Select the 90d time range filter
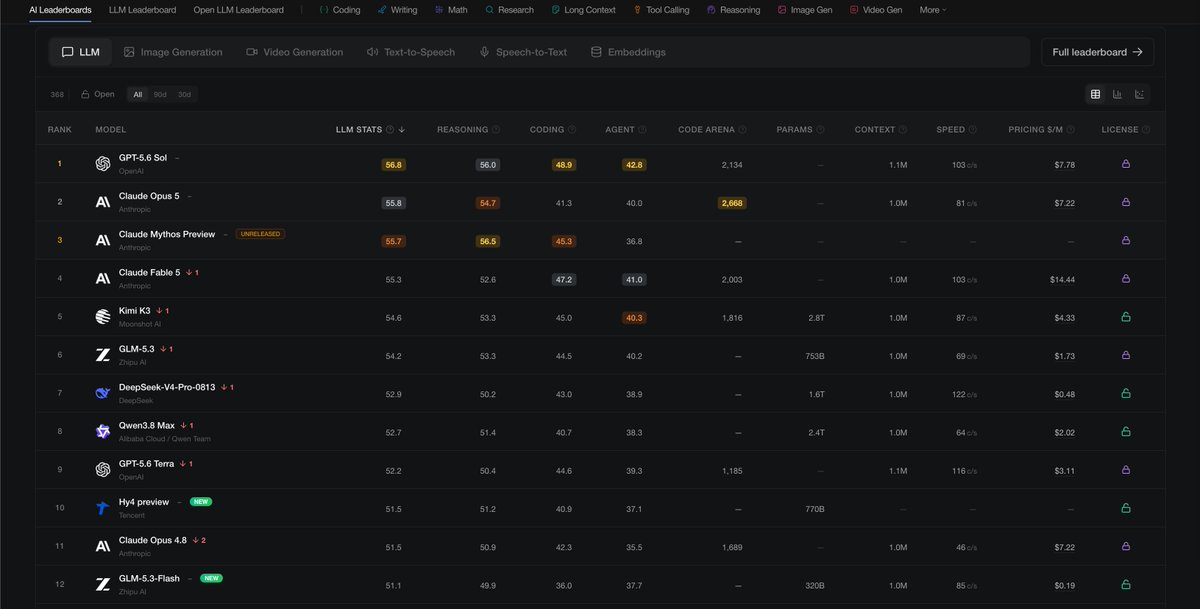Image resolution: width=1200 pixels, height=609 pixels. [160, 94]
